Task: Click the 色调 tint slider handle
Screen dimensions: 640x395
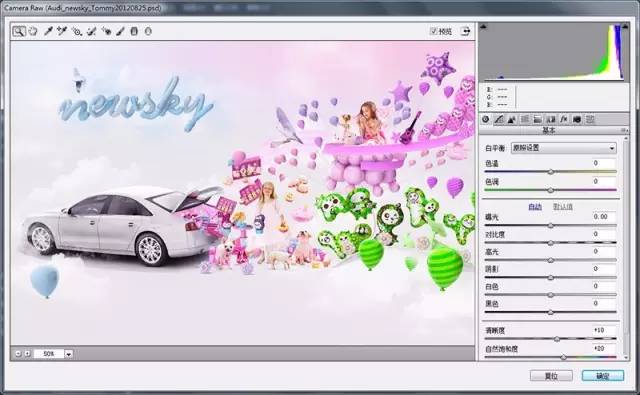Action: [551, 190]
